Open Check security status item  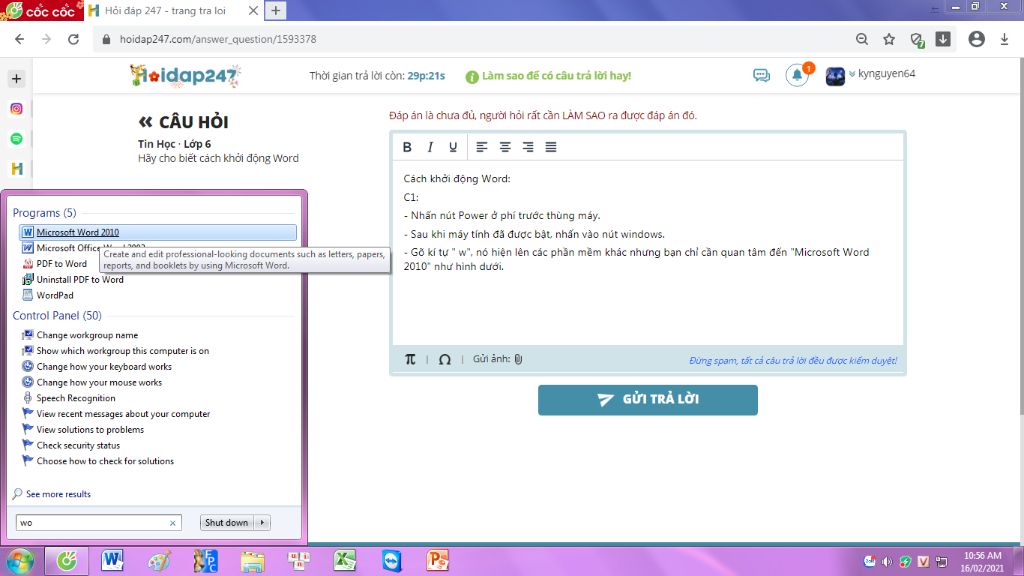click(x=78, y=445)
